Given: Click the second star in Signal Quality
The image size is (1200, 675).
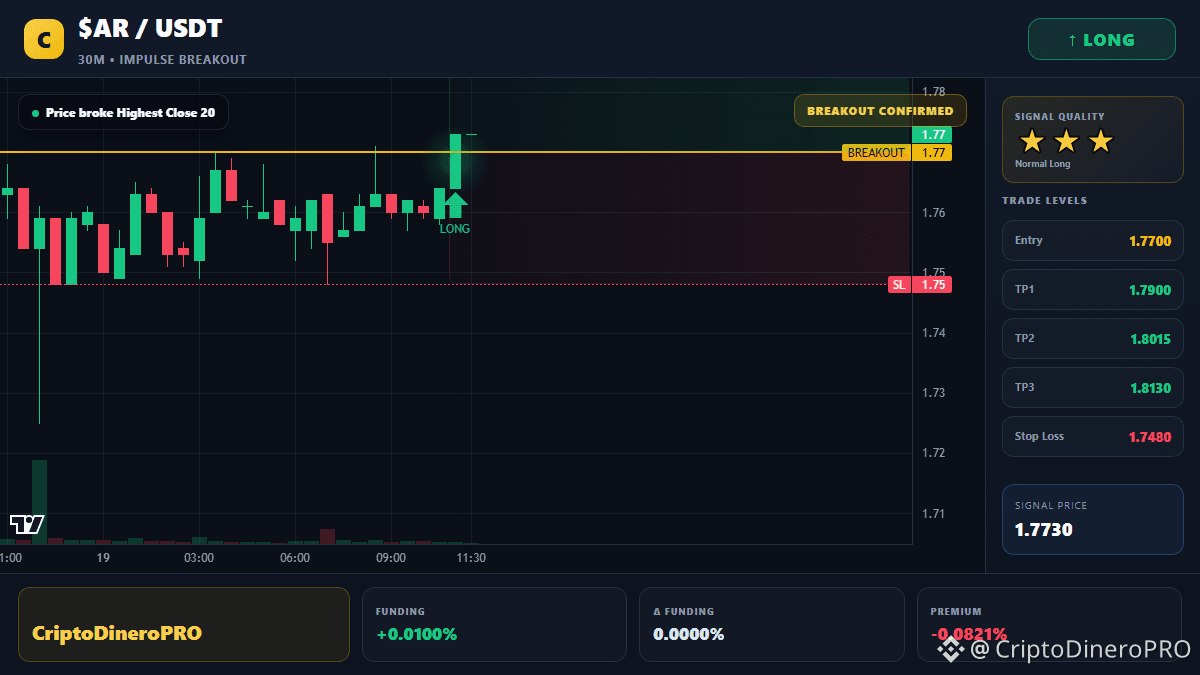Looking at the screenshot, I should (1066, 141).
